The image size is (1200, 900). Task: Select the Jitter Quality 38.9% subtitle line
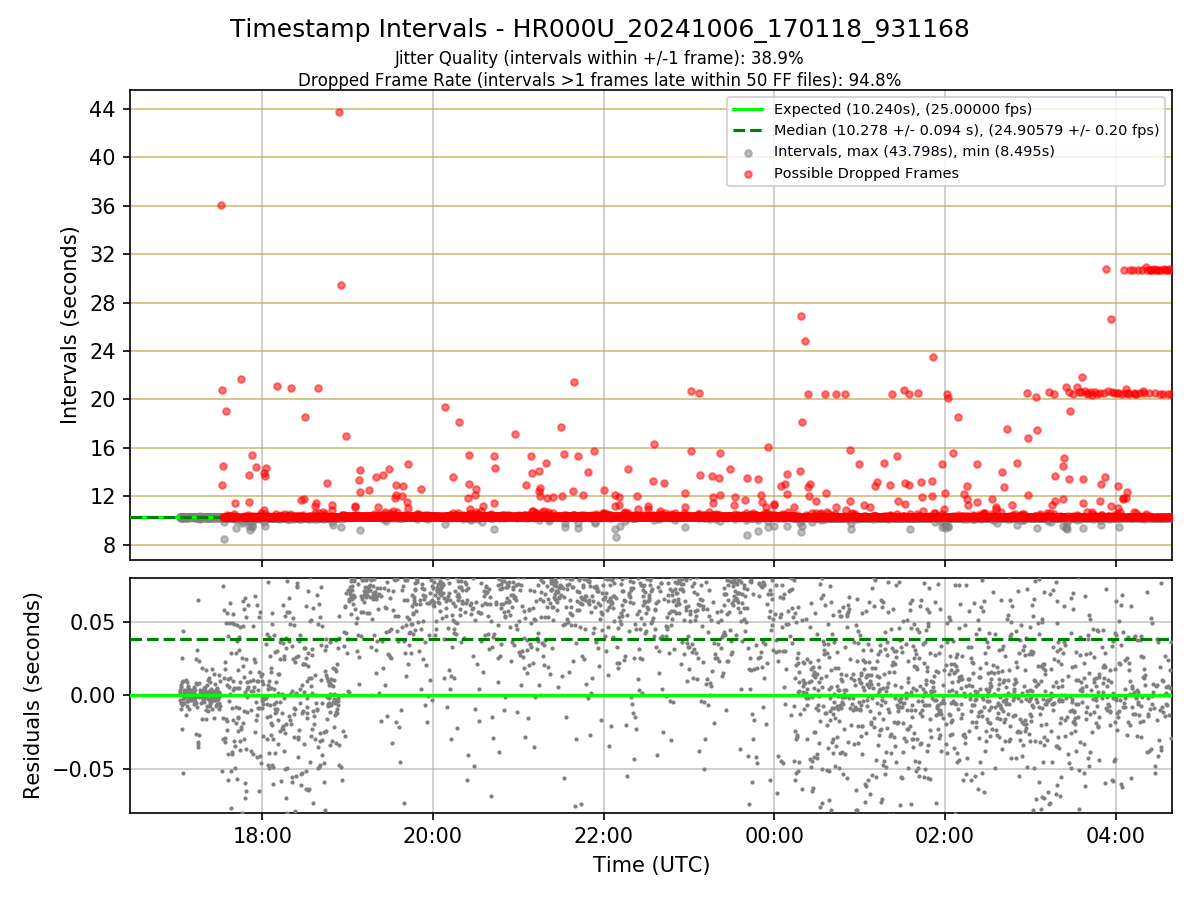pyautogui.click(x=599, y=58)
